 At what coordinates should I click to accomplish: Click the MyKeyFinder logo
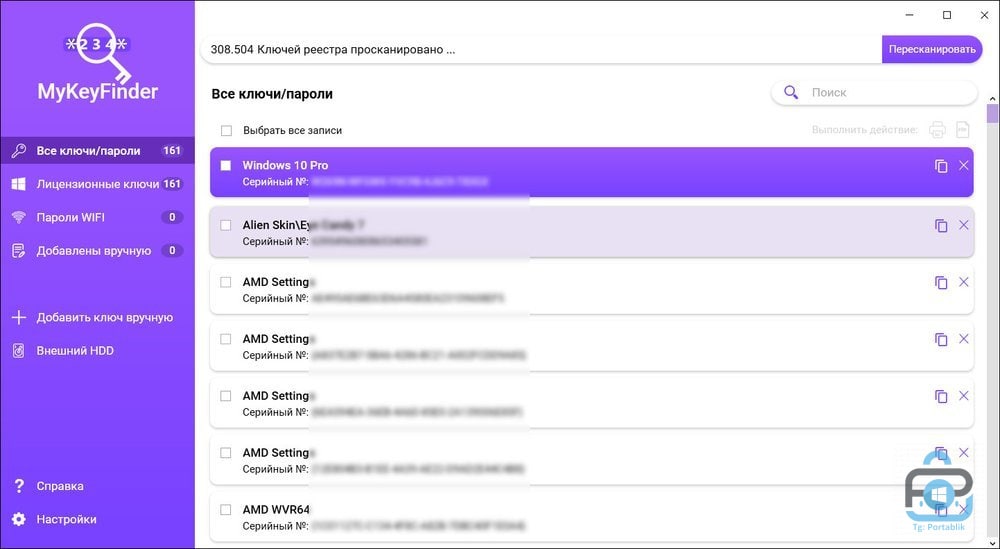98,62
